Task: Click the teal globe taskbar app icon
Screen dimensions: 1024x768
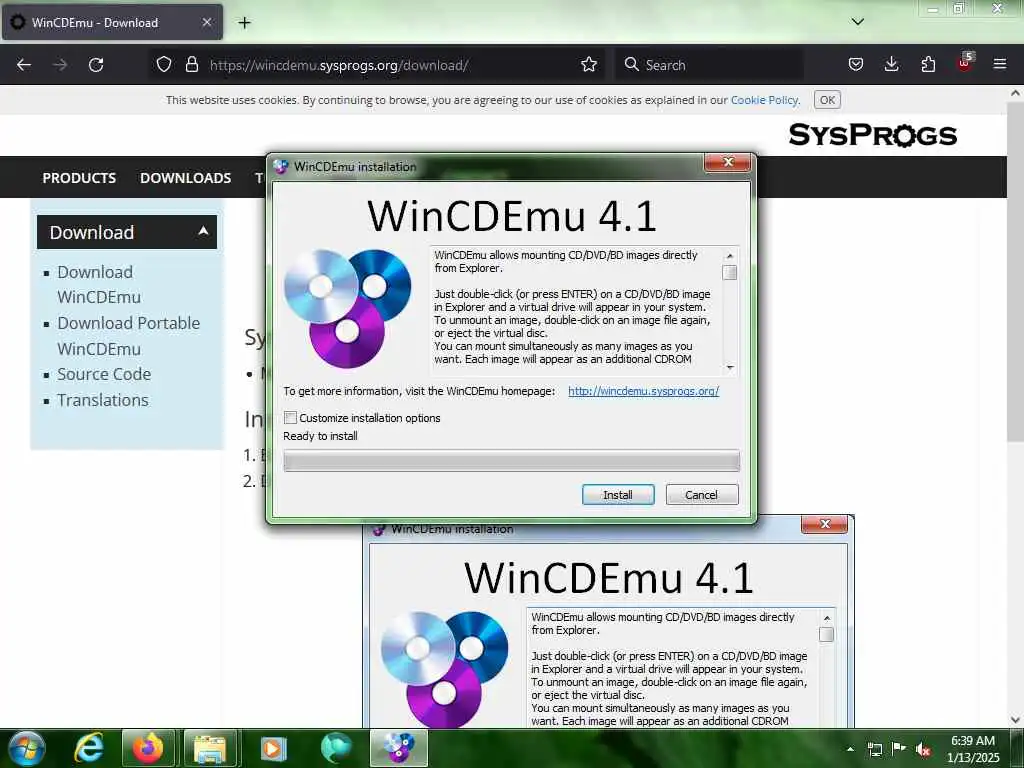Action: tap(336, 748)
